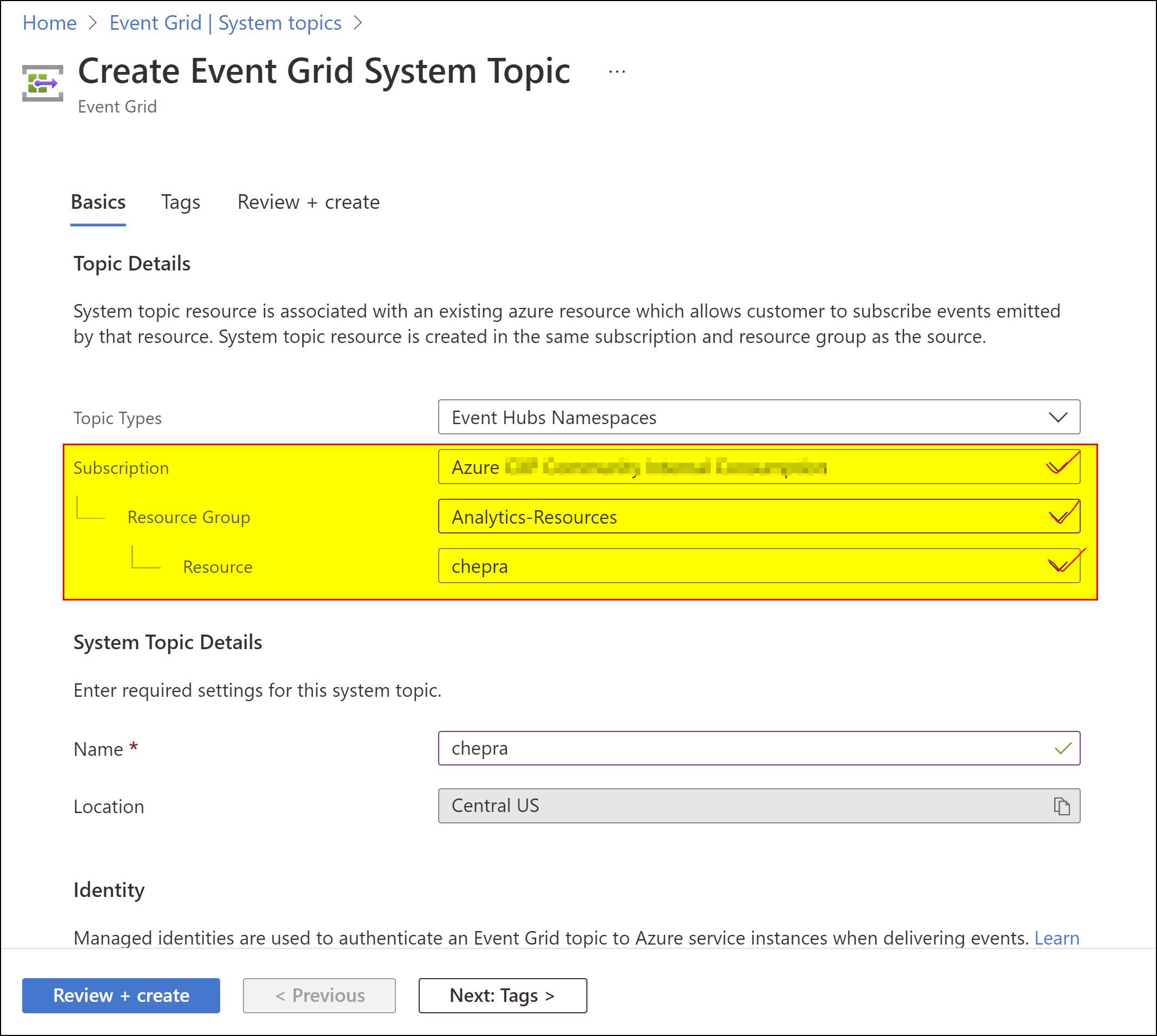This screenshot has width=1157, height=1036.
Task: Copy the Central US location value
Action: coord(1061,806)
